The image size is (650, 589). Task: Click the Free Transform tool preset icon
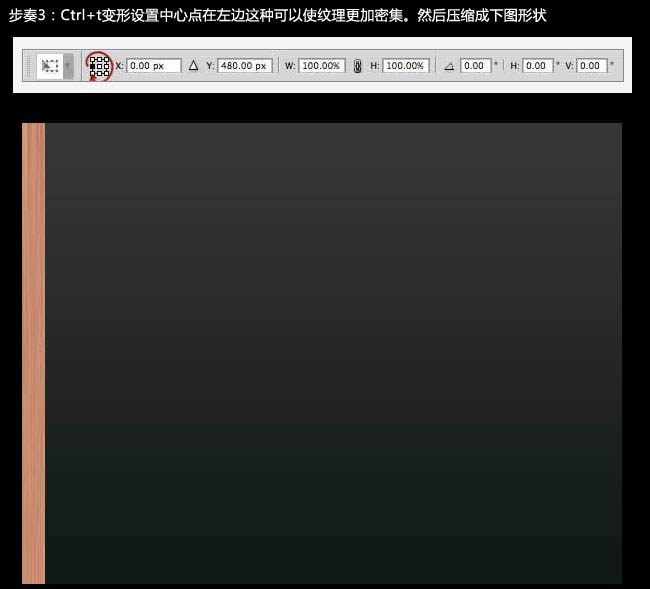pyautogui.click(x=50, y=65)
